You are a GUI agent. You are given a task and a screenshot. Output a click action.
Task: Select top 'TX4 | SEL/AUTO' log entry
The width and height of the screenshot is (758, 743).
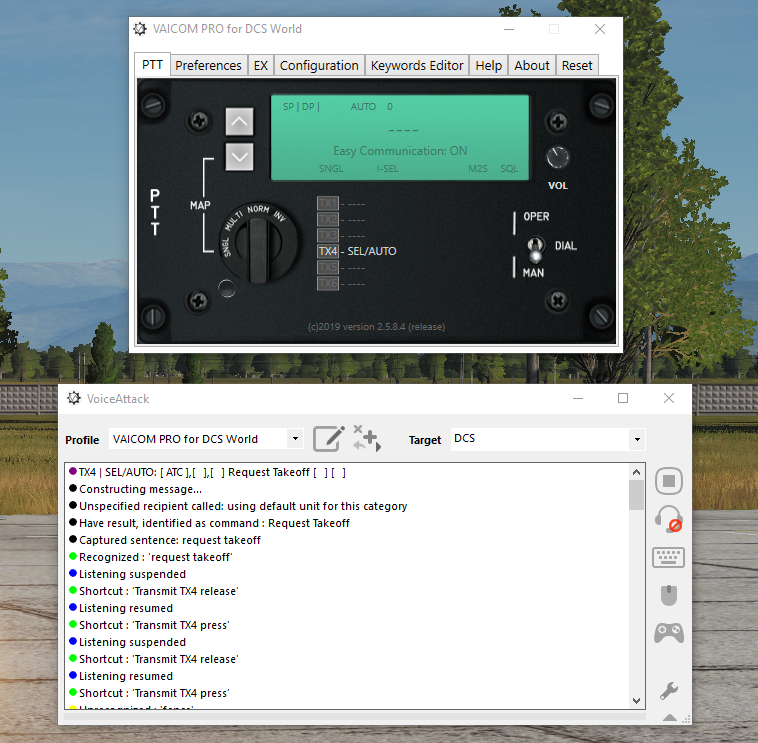[212, 472]
